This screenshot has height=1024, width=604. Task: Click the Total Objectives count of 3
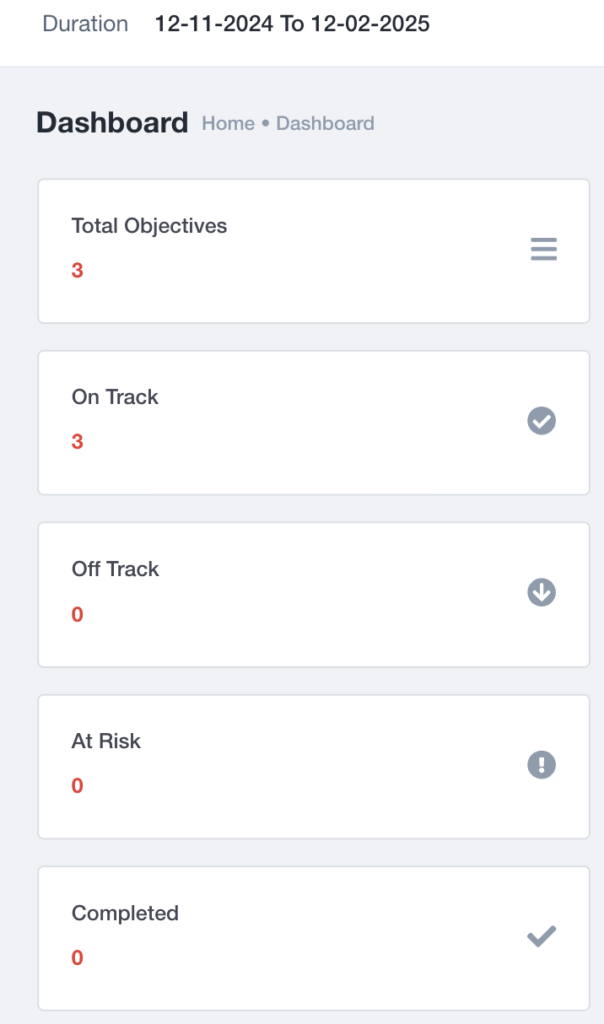77,270
